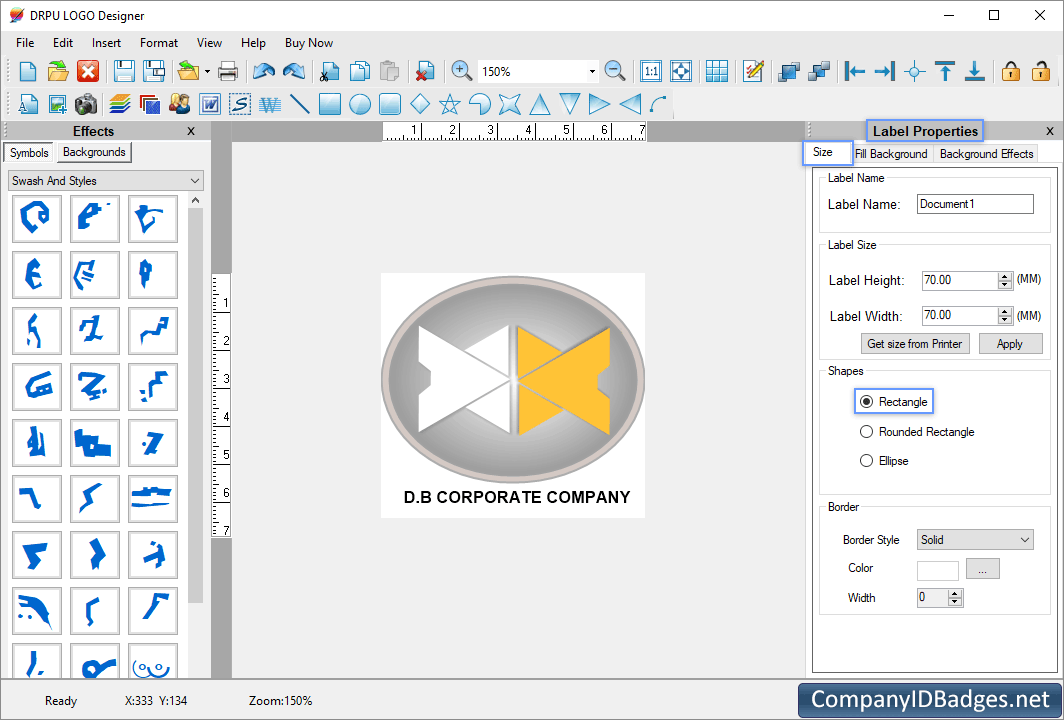This screenshot has height=720, width=1064.
Task: Paste from clipboard icon
Action: pyautogui.click(x=389, y=71)
